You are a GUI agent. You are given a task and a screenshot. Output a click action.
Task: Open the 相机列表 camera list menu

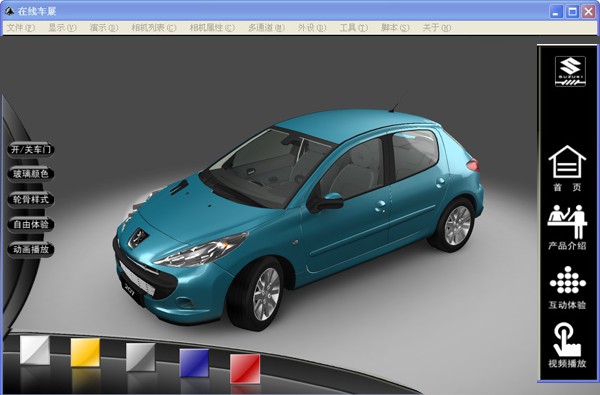click(x=153, y=28)
